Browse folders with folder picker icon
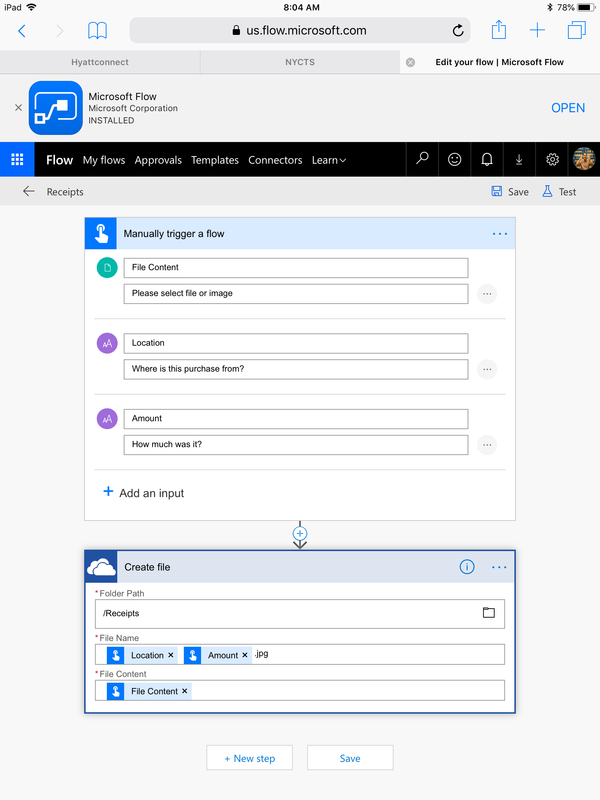The image size is (600, 800). (x=489, y=612)
